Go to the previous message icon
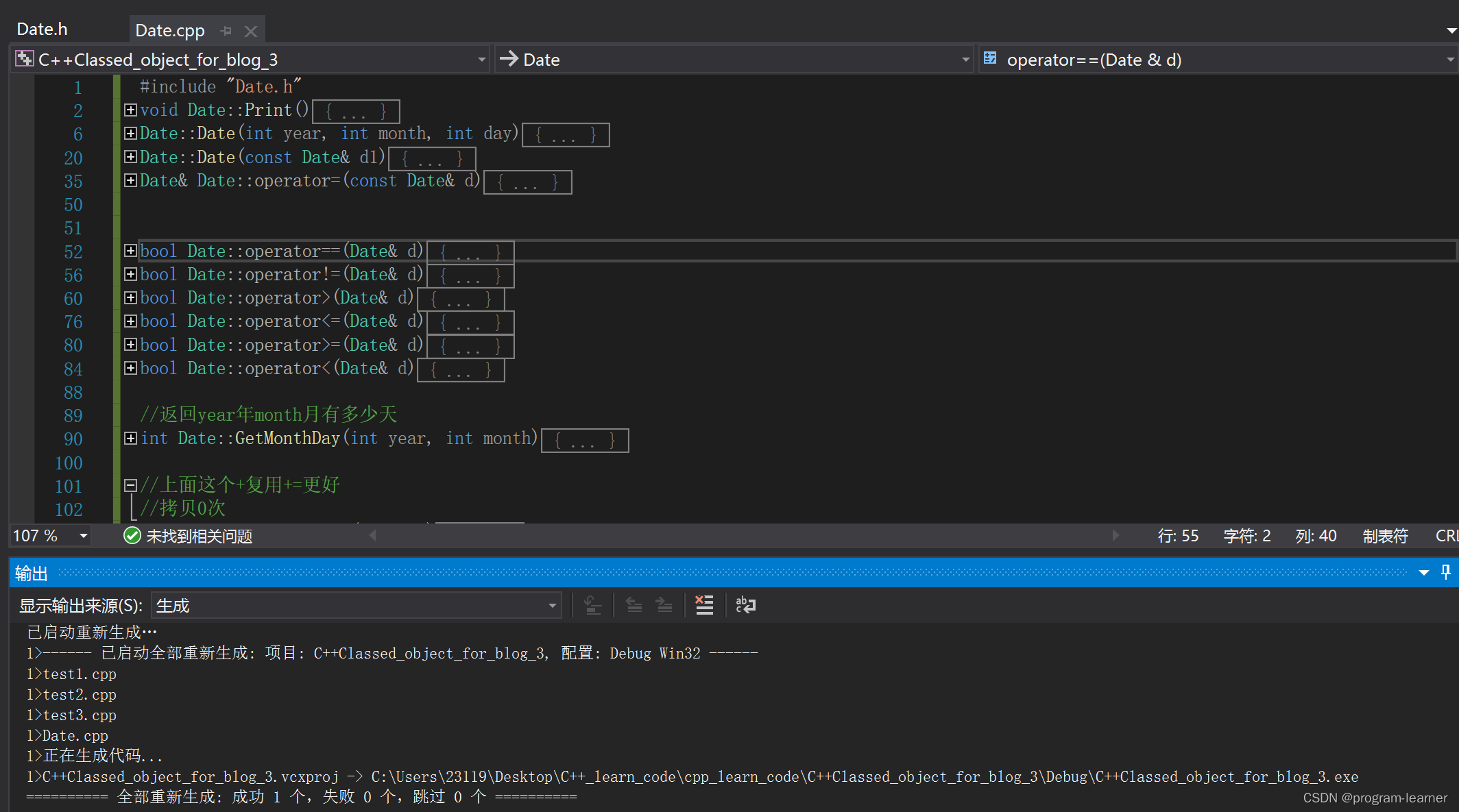Viewport: 1459px width, 812px height. pyautogui.click(x=634, y=605)
